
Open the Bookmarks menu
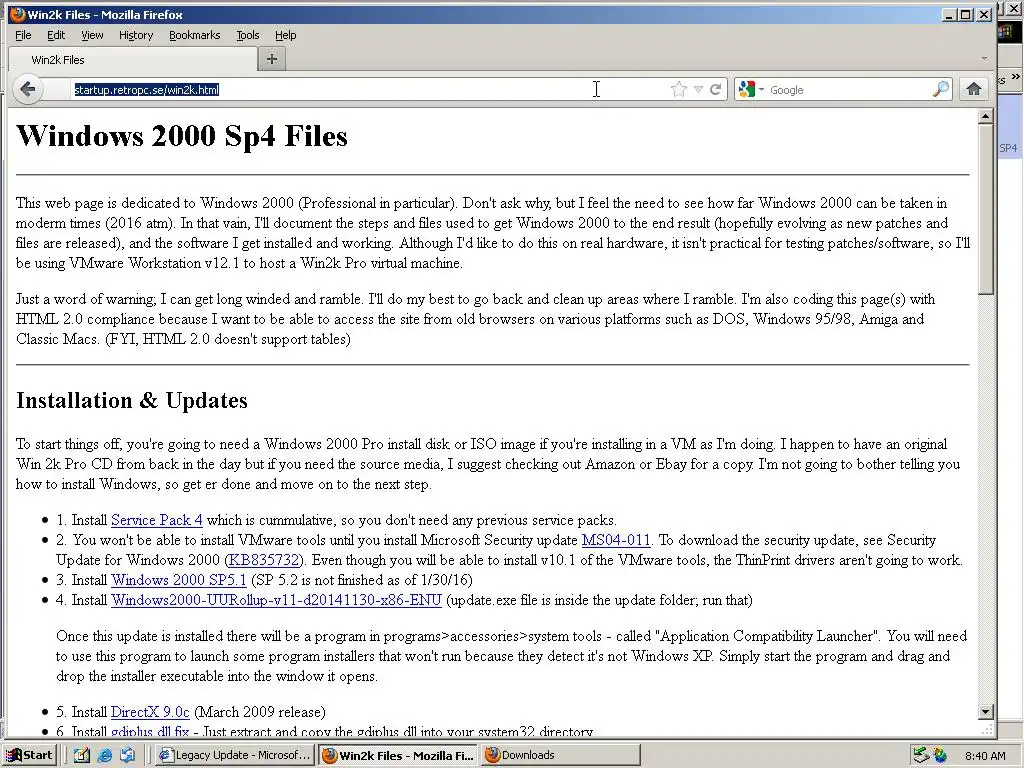195,35
